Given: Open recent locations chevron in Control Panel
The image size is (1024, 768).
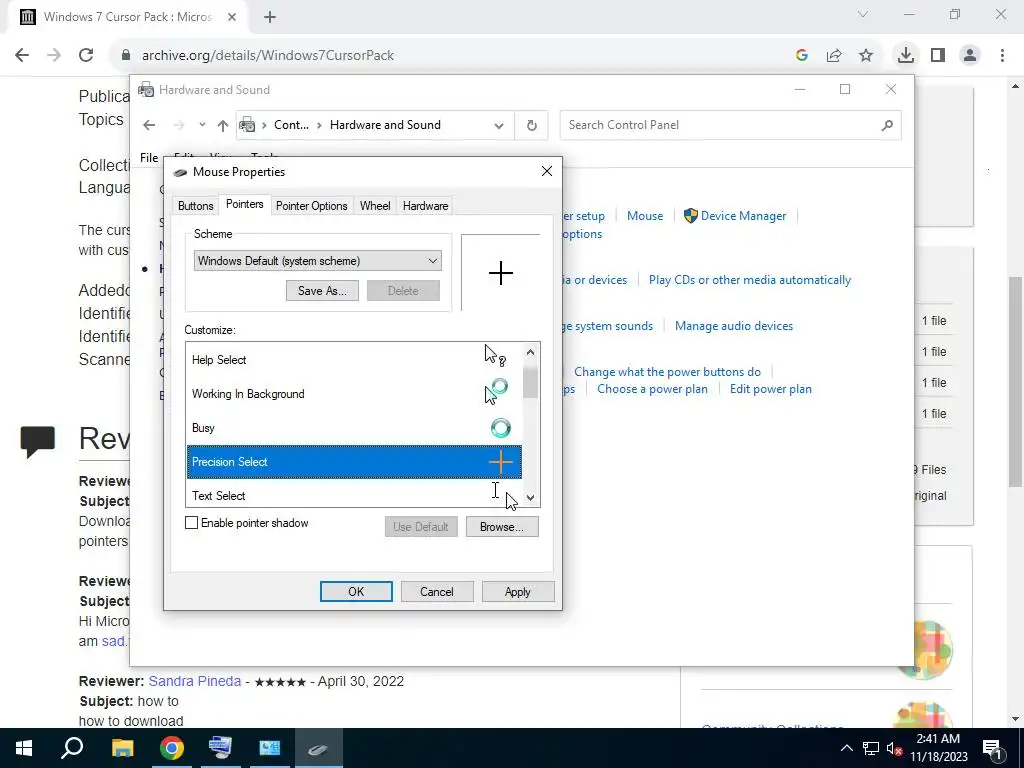Looking at the screenshot, I should coord(202,125).
